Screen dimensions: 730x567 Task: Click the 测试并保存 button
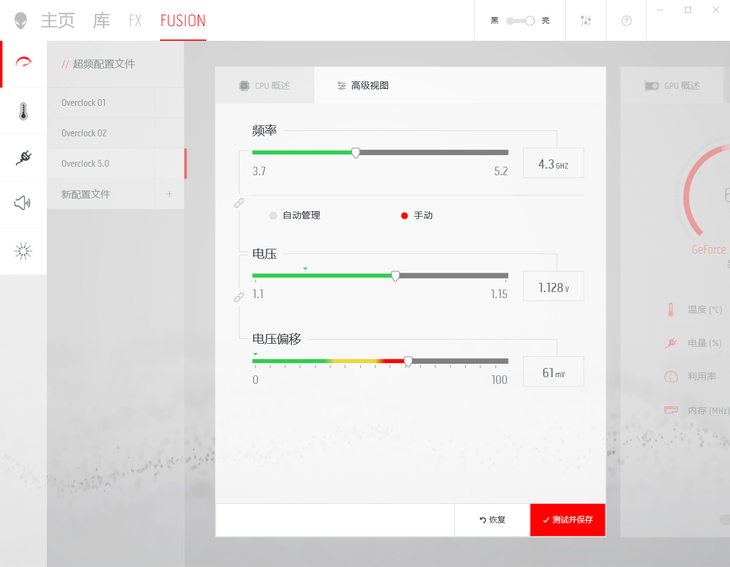567,520
